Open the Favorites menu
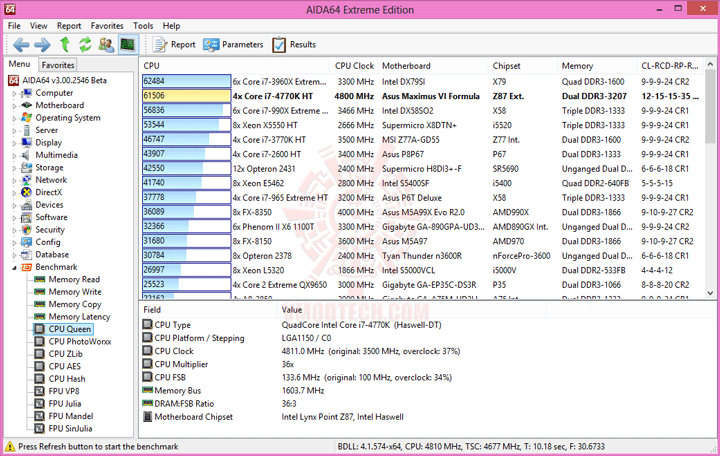 point(107,26)
